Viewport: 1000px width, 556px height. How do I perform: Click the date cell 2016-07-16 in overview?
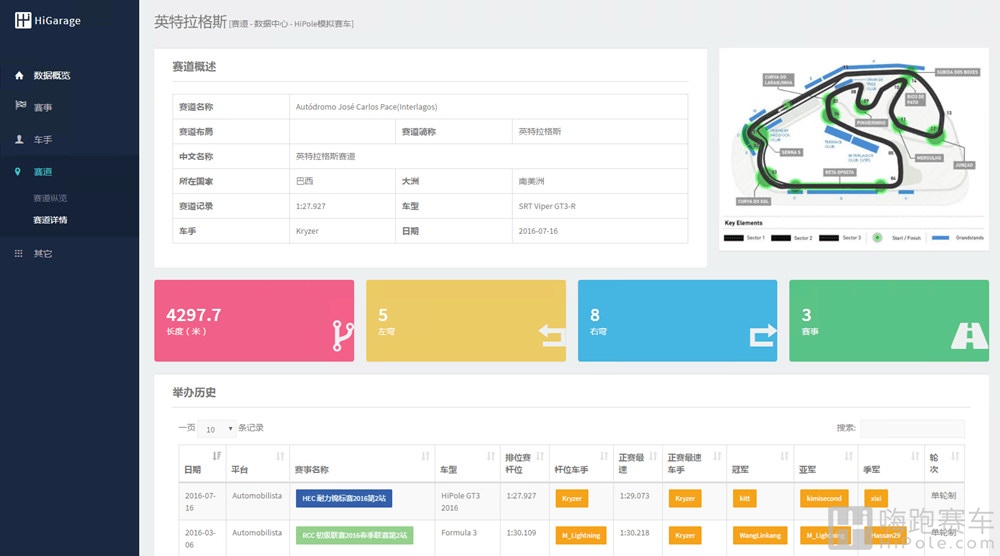538,231
